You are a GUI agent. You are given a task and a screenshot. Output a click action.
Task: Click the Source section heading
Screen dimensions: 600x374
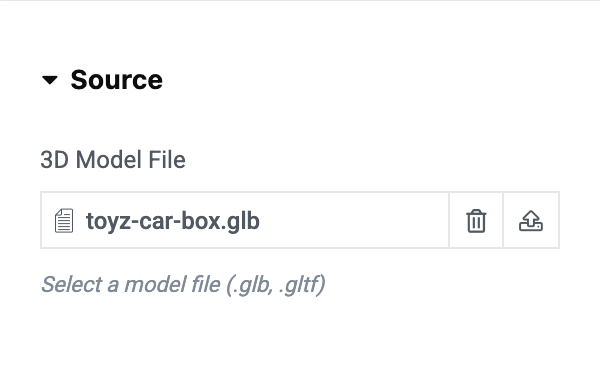pyautogui.click(x=117, y=80)
